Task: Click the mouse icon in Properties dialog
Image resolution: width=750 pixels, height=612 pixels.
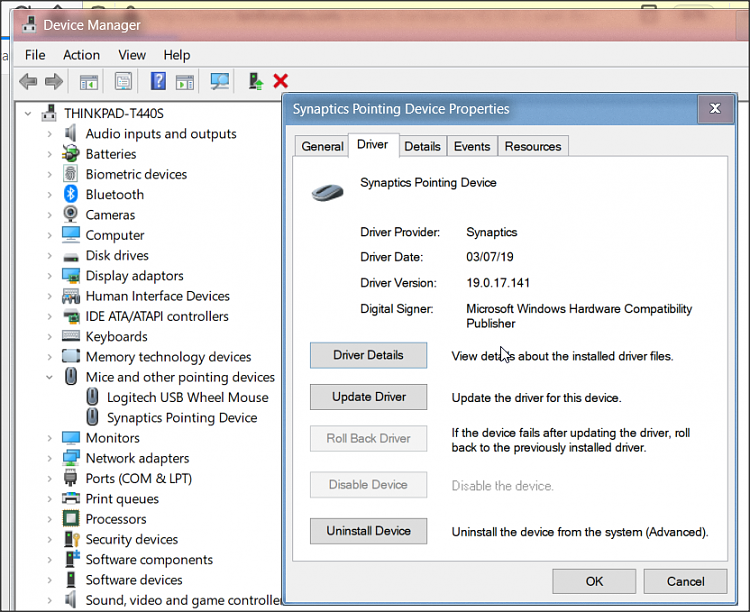Action: [x=328, y=192]
